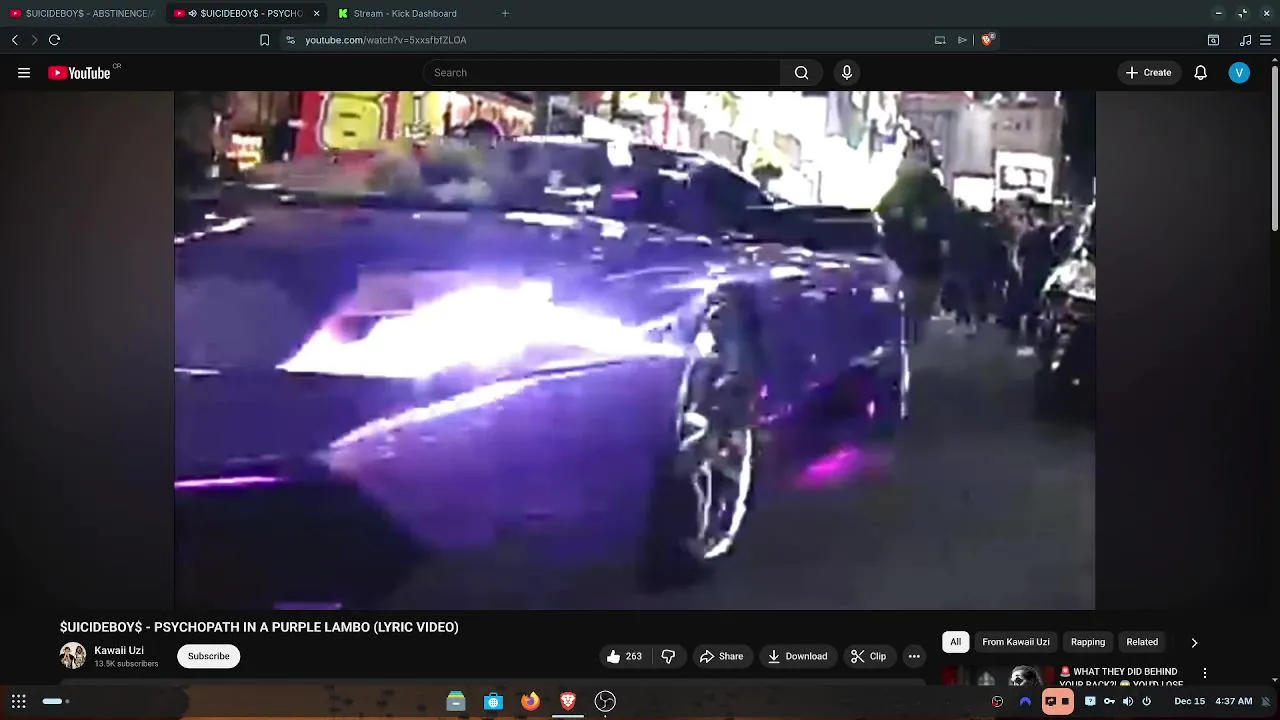Open the application grid launcher
This screenshot has height=720, width=1280.
coord(19,701)
